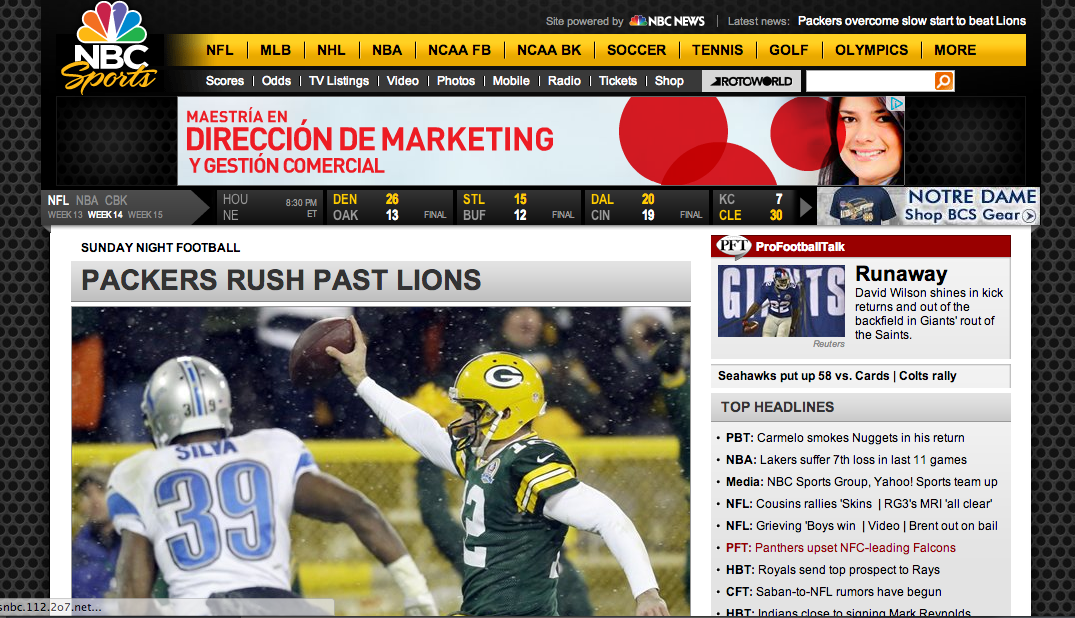
Task: Open DEN vs OAK final score
Action: tap(389, 207)
